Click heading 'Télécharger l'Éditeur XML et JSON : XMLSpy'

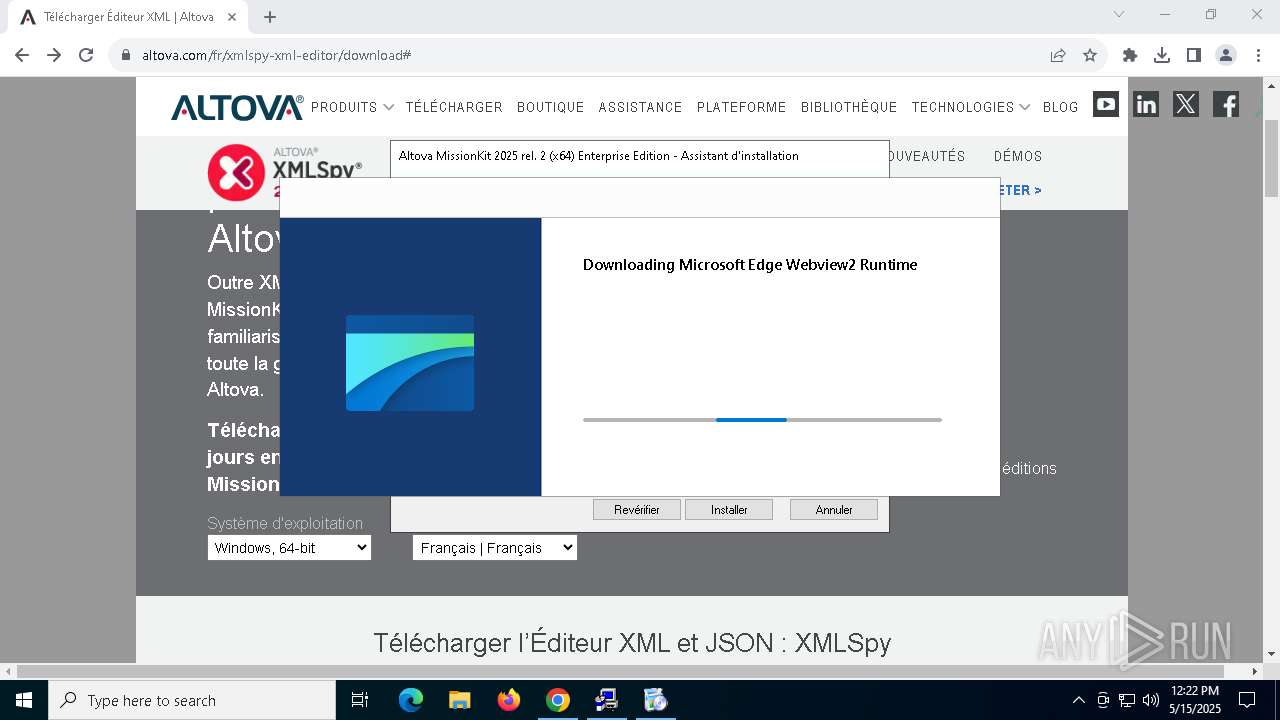(x=632, y=642)
